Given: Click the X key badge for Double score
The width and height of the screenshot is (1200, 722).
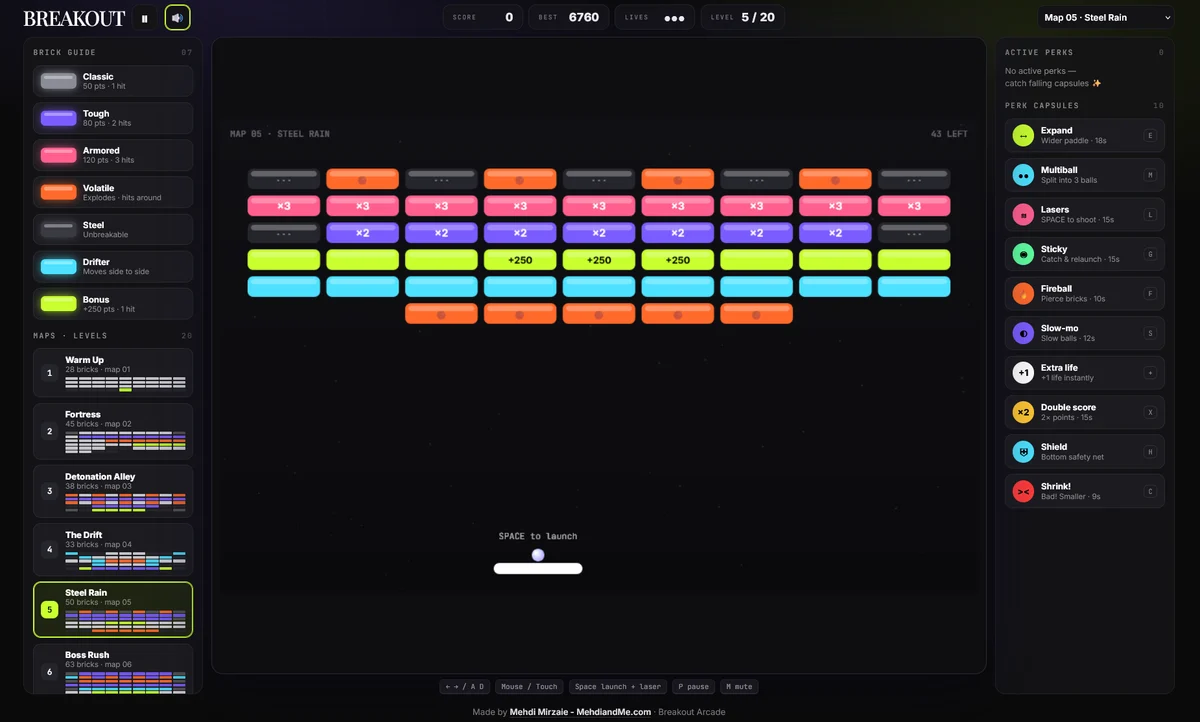Looking at the screenshot, I should [1150, 412].
